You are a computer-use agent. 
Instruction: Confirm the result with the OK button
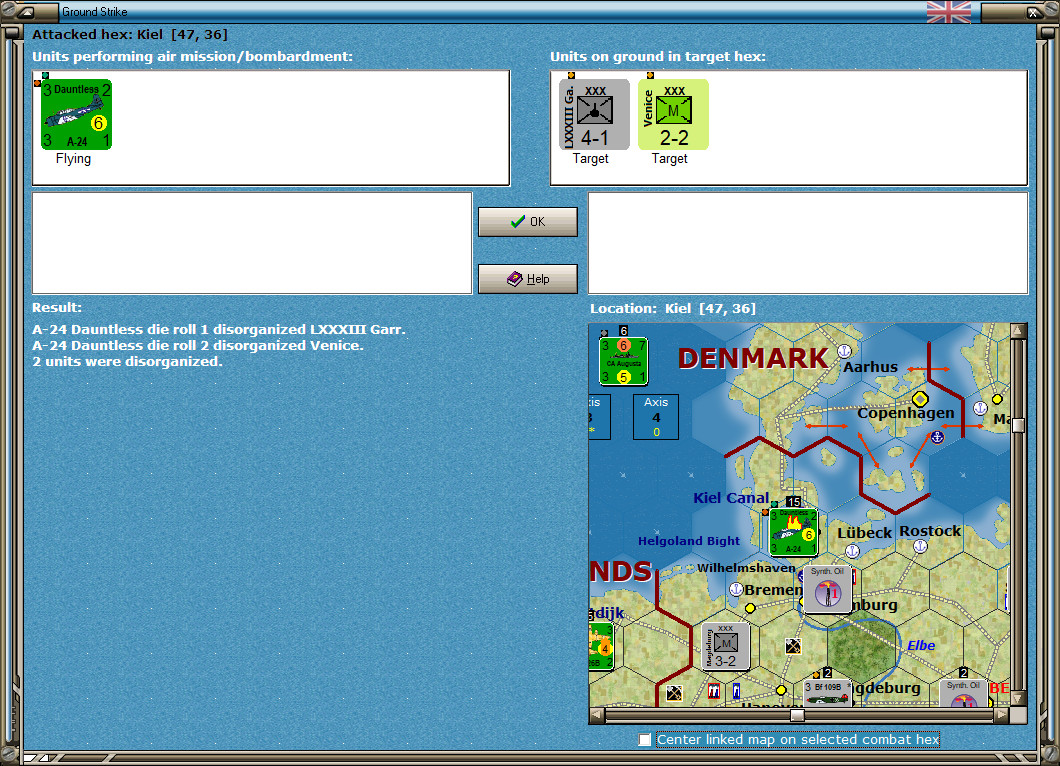click(x=527, y=222)
